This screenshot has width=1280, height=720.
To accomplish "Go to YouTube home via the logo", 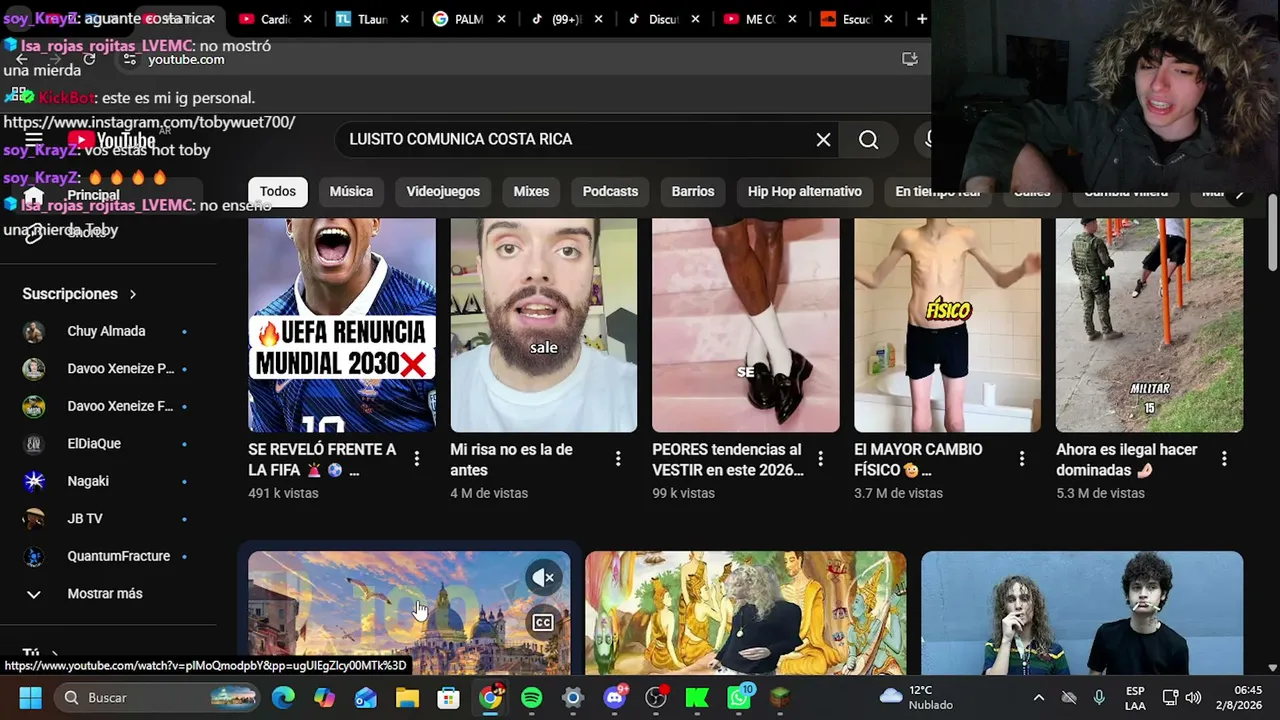I will (111, 140).
